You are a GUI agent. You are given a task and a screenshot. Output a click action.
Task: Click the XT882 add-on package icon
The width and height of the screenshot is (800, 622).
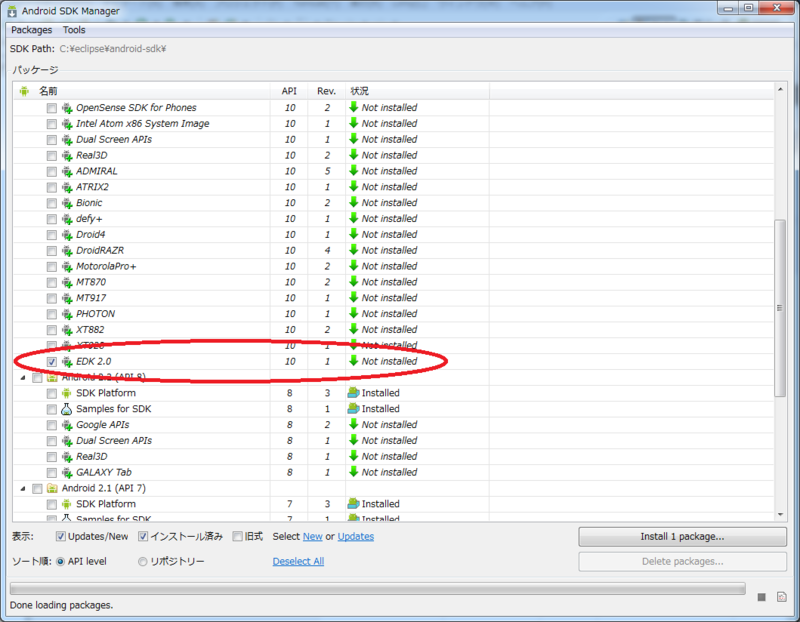coord(67,330)
